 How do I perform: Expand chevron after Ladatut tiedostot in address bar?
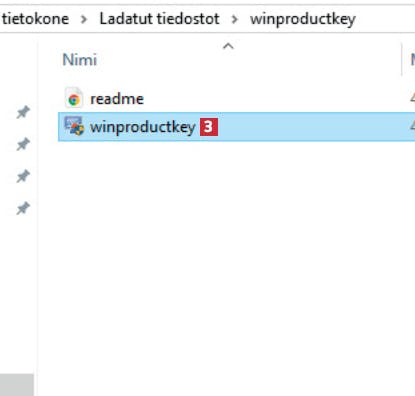(x=235, y=19)
